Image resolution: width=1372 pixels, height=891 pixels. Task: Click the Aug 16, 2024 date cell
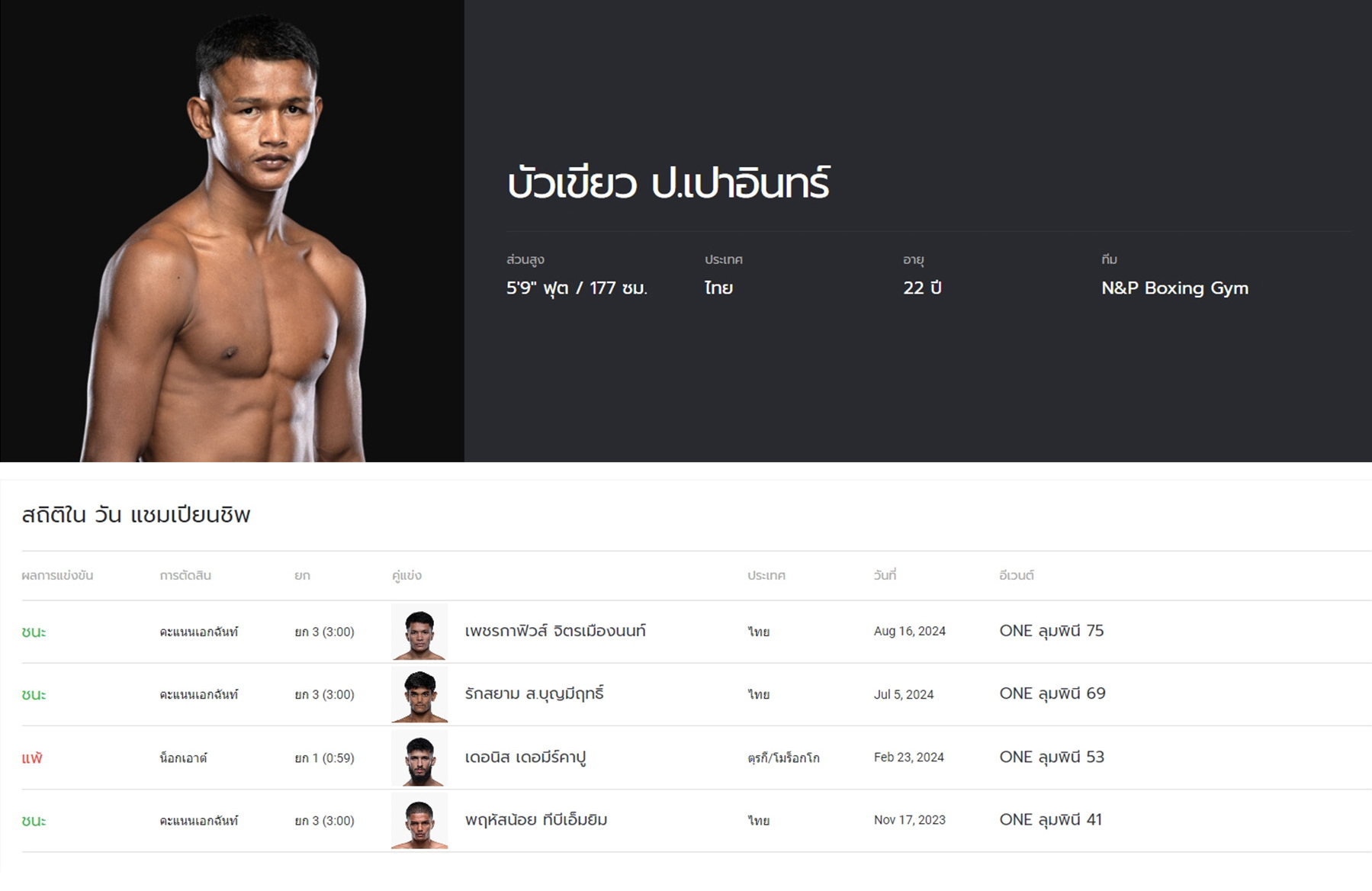click(910, 631)
